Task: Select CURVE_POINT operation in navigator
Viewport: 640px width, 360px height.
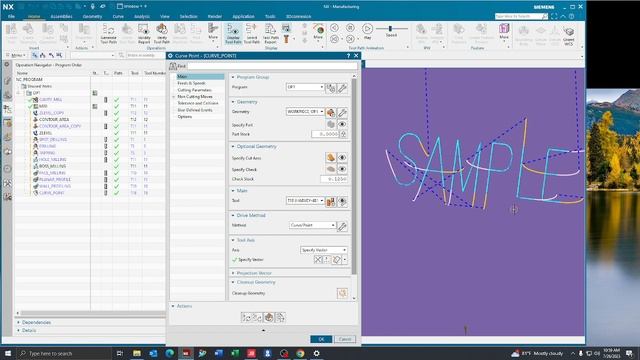Action: click(51, 193)
